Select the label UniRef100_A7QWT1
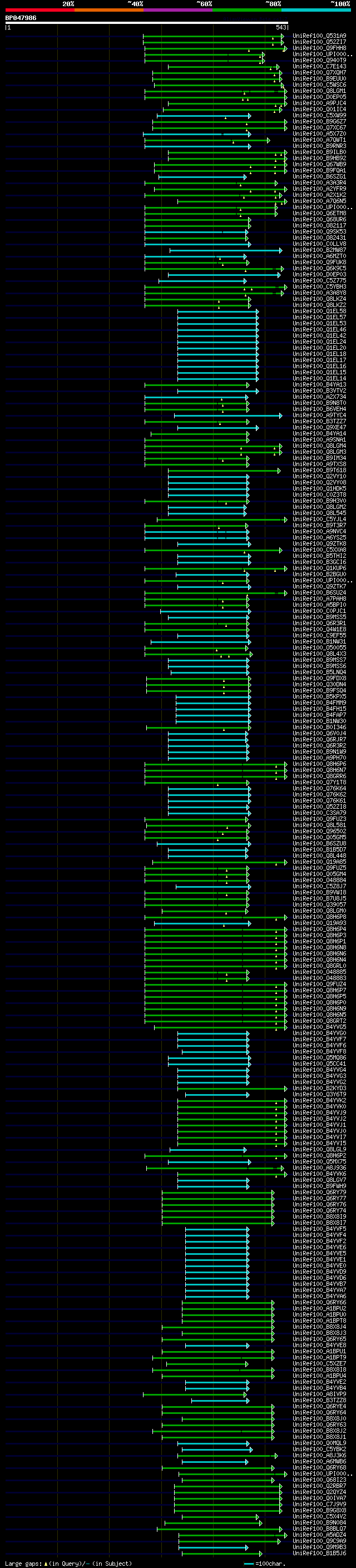This screenshot has width=356, height=1568. coord(319,140)
